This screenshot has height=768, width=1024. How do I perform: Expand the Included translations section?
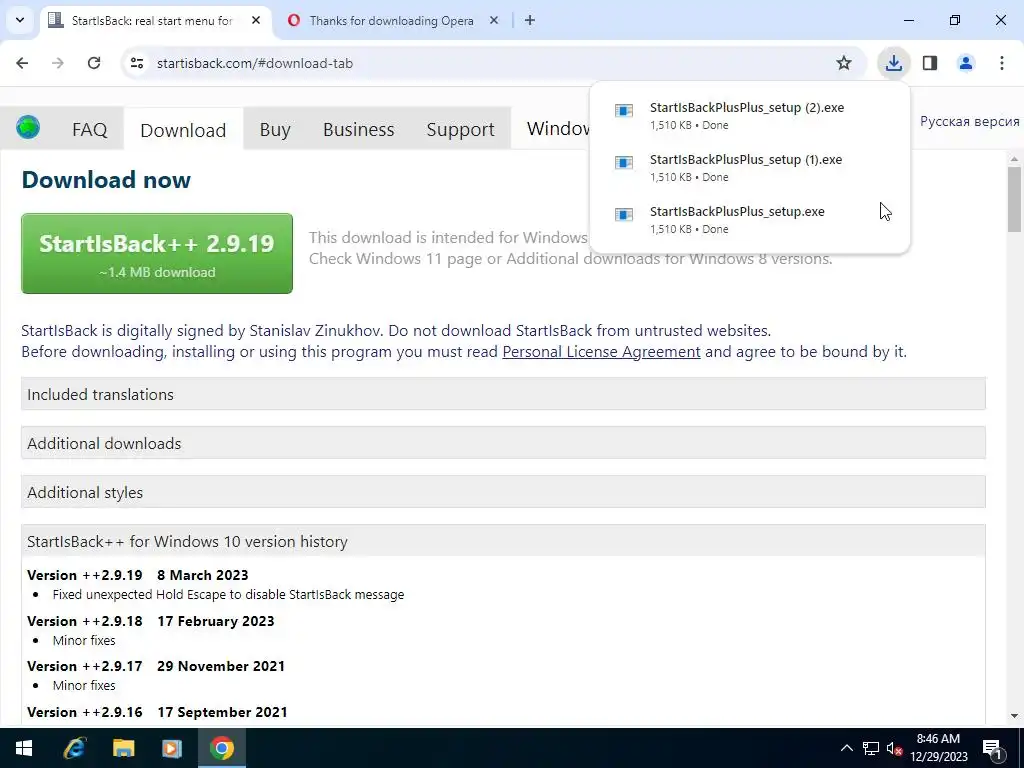pyautogui.click(x=503, y=394)
